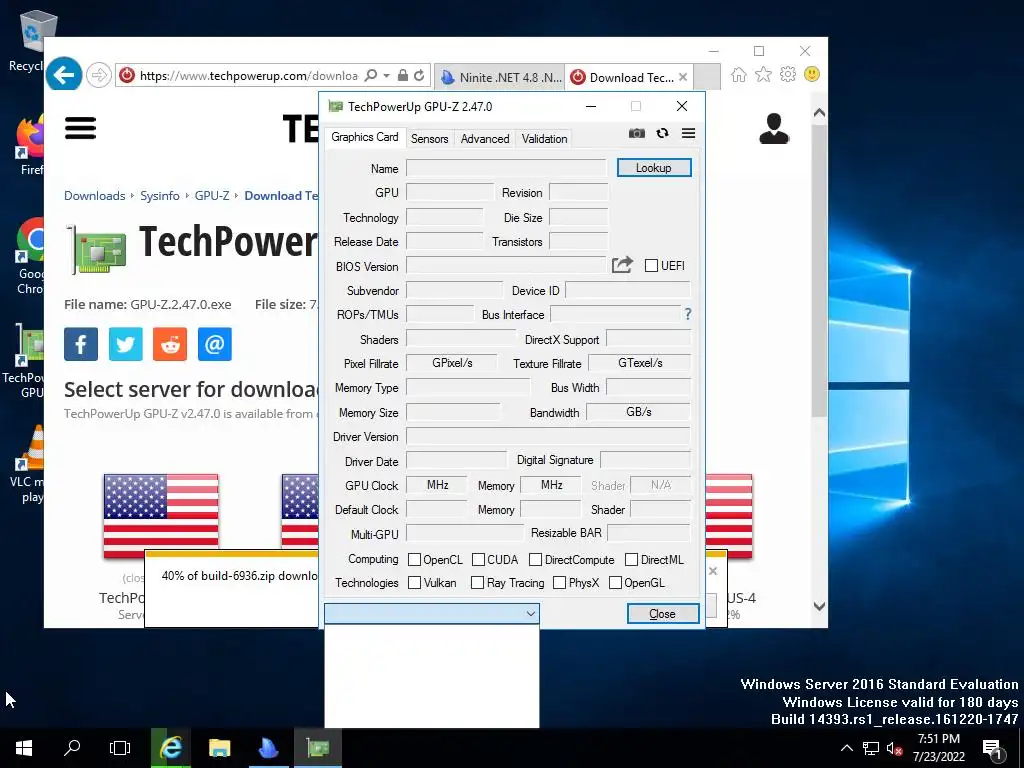The width and height of the screenshot is (1024, 768).
Task: Open the TechPowerUp site hamburger menu
Action: [80, 128]
